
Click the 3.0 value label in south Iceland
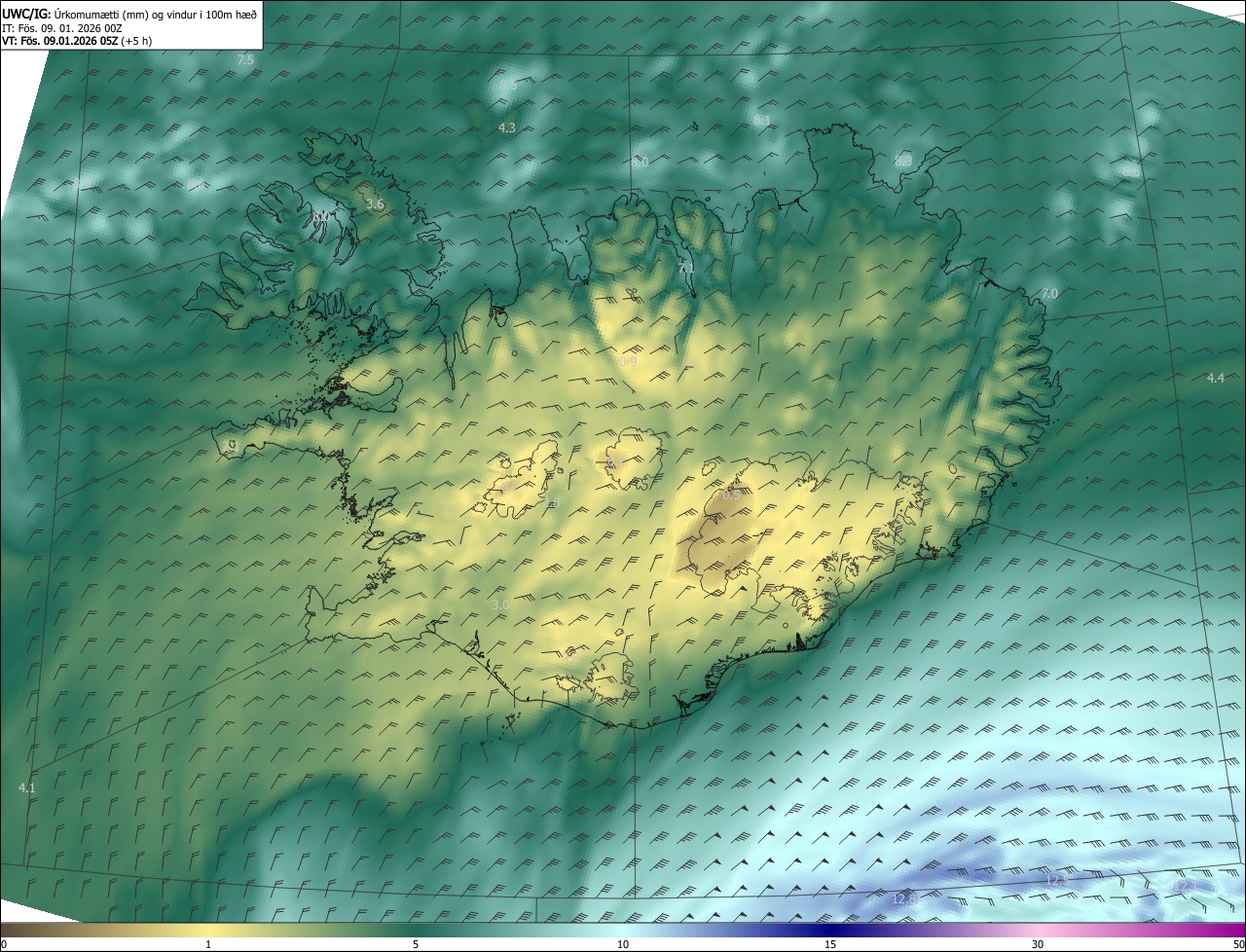(x=499, y=604)
